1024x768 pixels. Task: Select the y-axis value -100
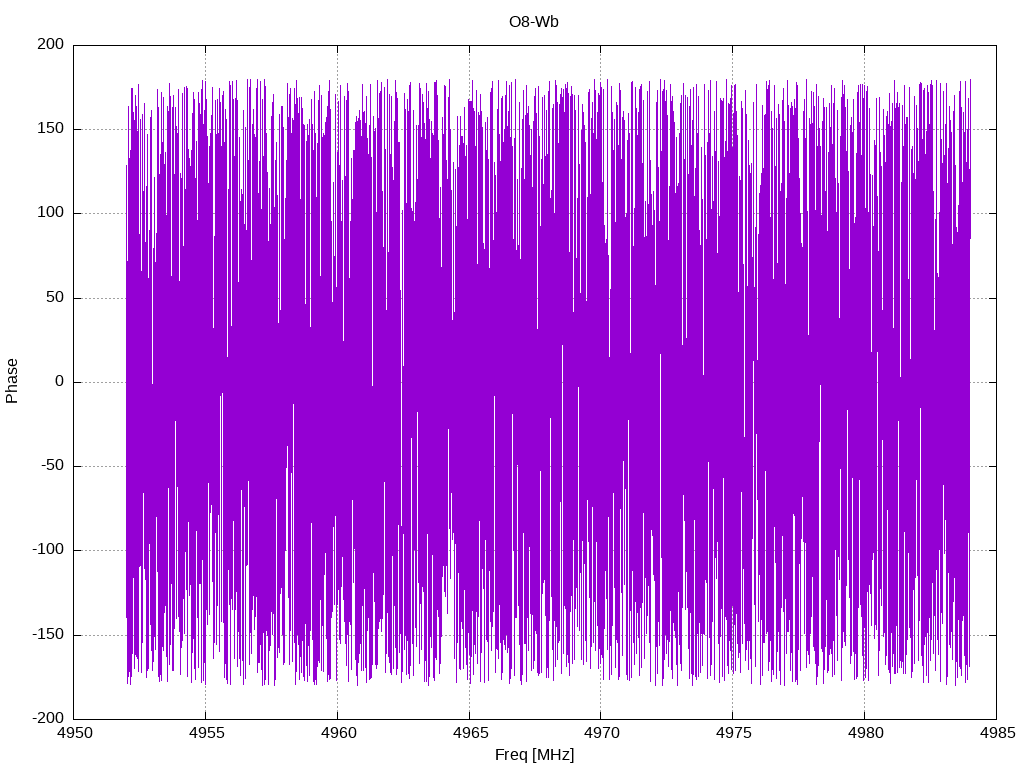point(48,550)
